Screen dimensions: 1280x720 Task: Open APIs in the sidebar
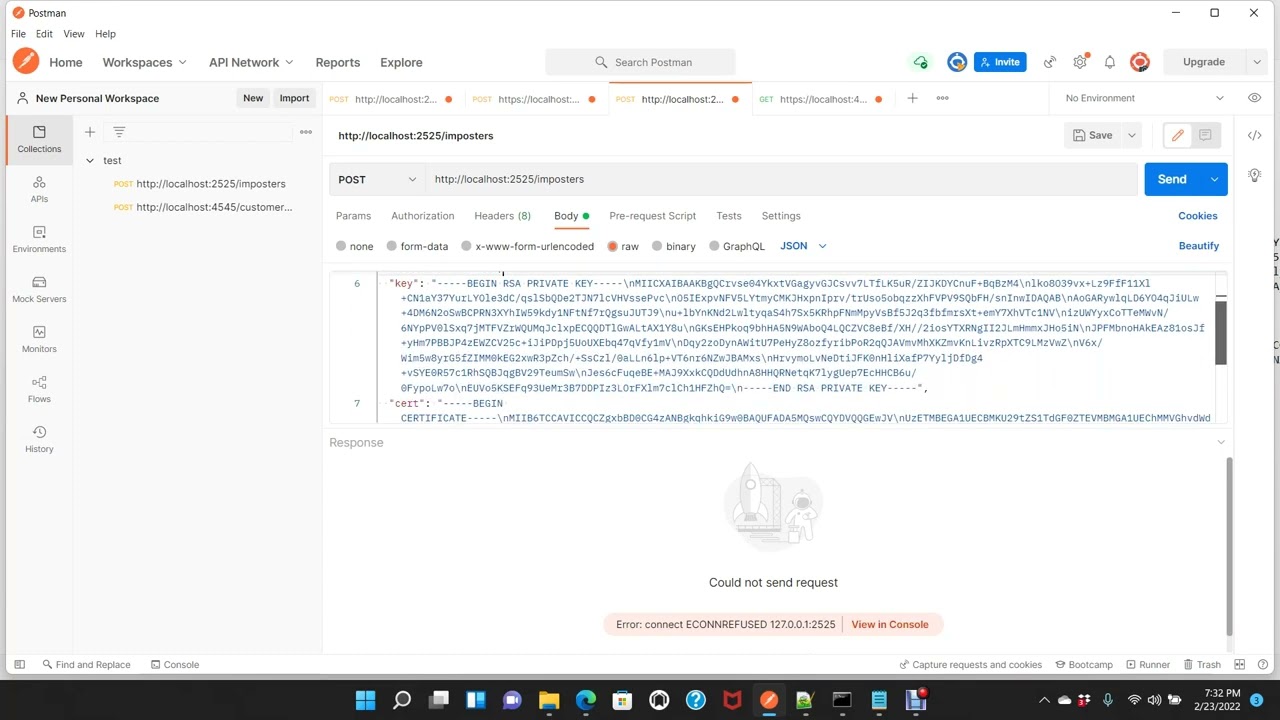(x=39, y=189)
